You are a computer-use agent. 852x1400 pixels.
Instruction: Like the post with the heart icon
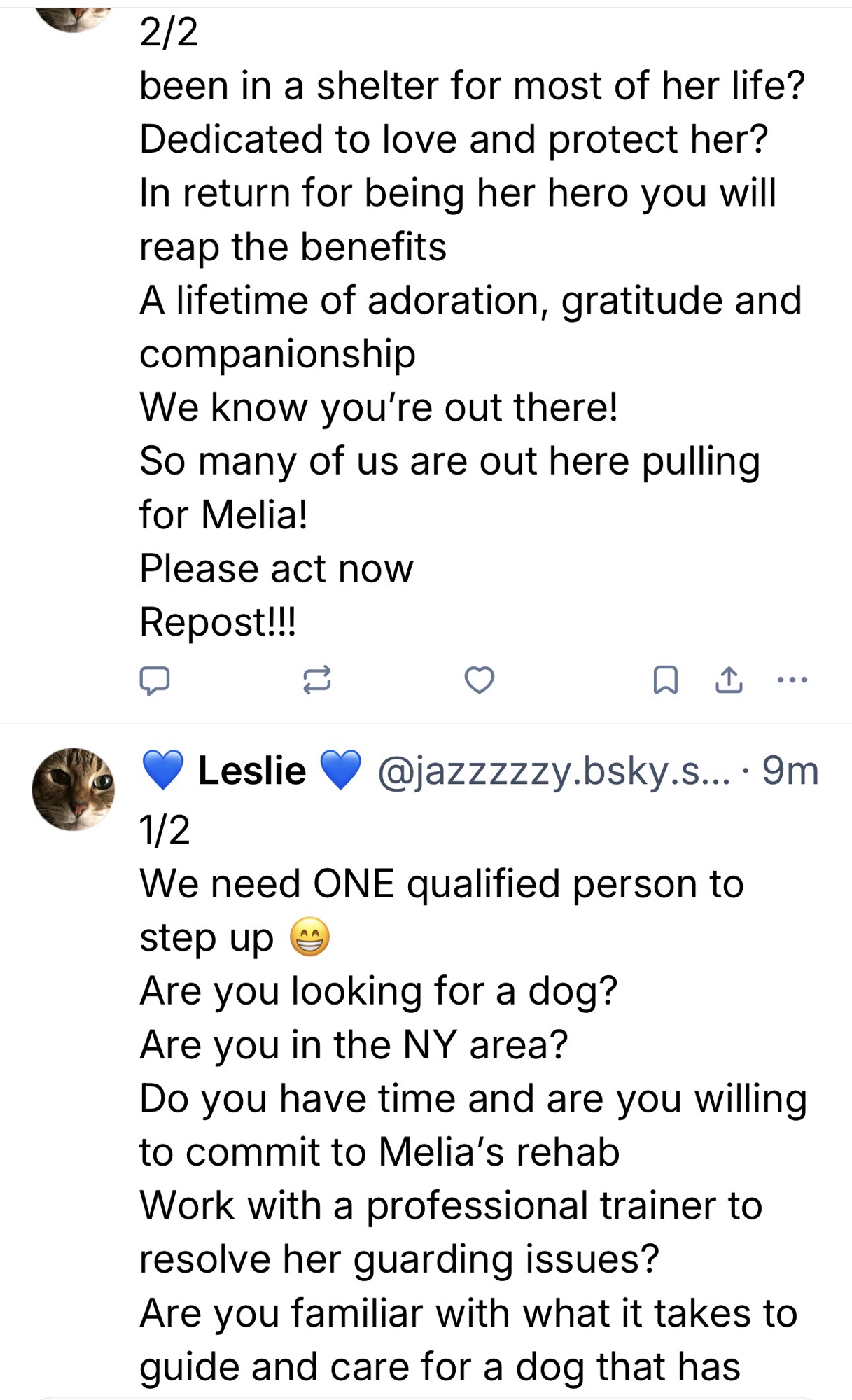[480, 680]
